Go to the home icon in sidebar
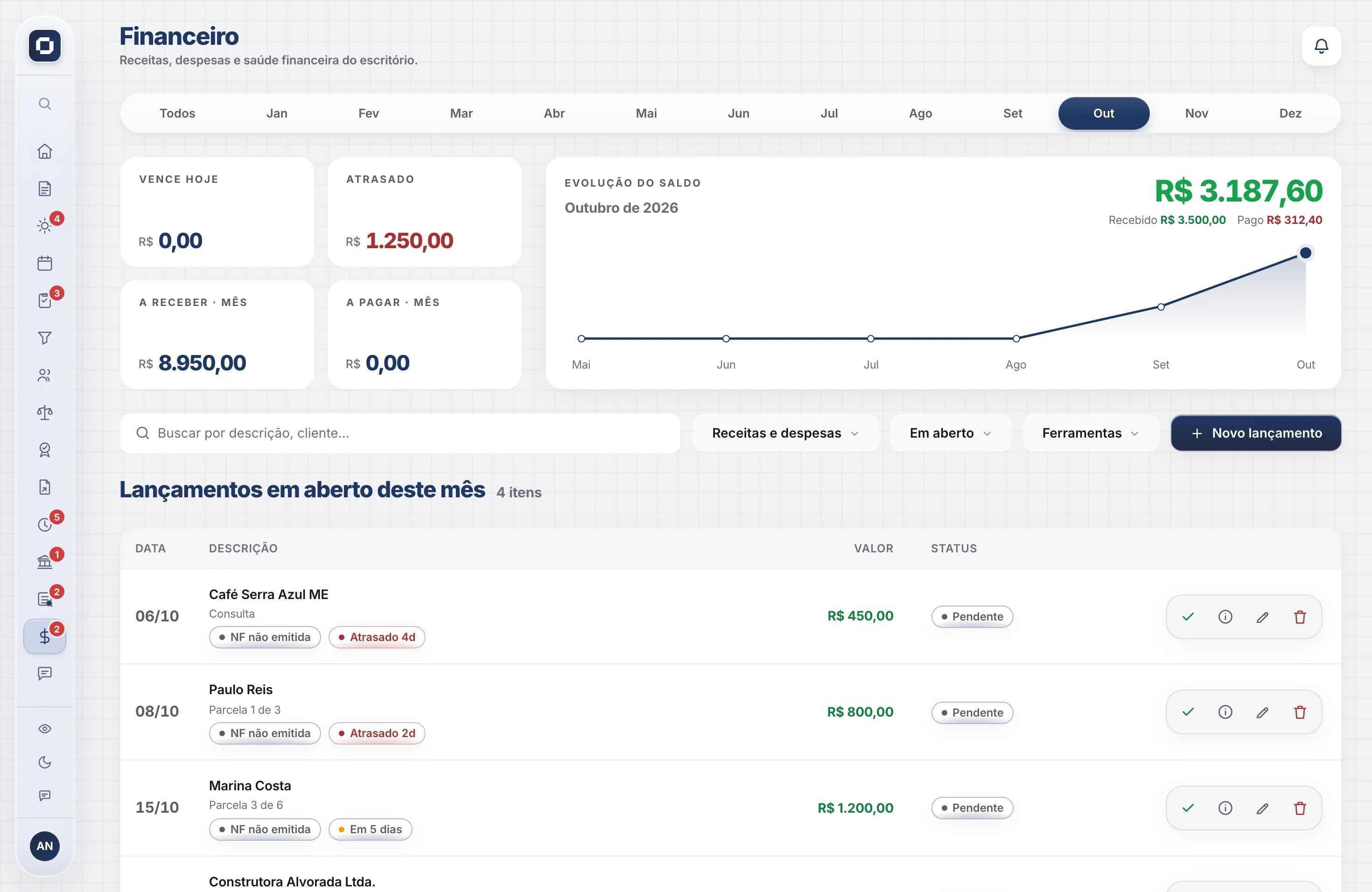Viewport: 1372px width, 892px height. click(x=44, y=151)
